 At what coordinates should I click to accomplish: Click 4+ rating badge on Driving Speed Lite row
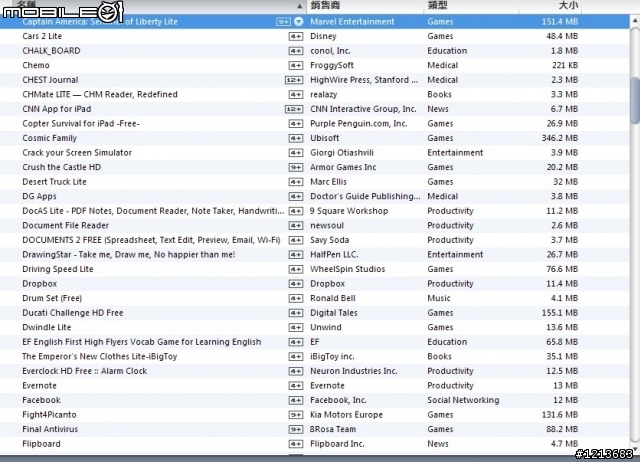296,269
